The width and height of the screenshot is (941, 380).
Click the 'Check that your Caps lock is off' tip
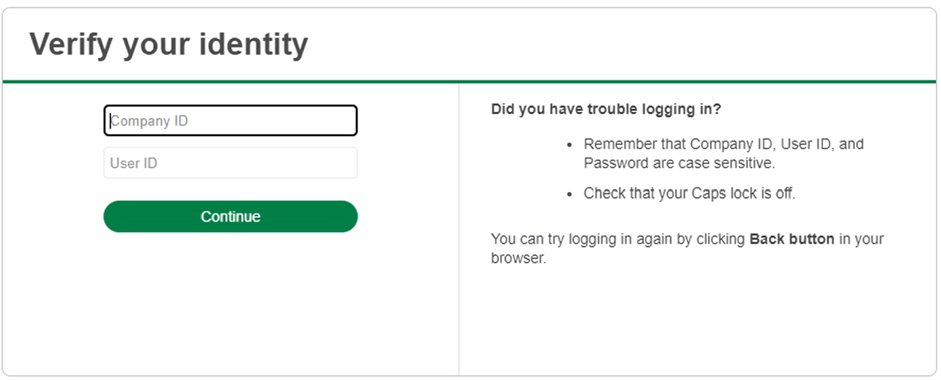[689, 194]
